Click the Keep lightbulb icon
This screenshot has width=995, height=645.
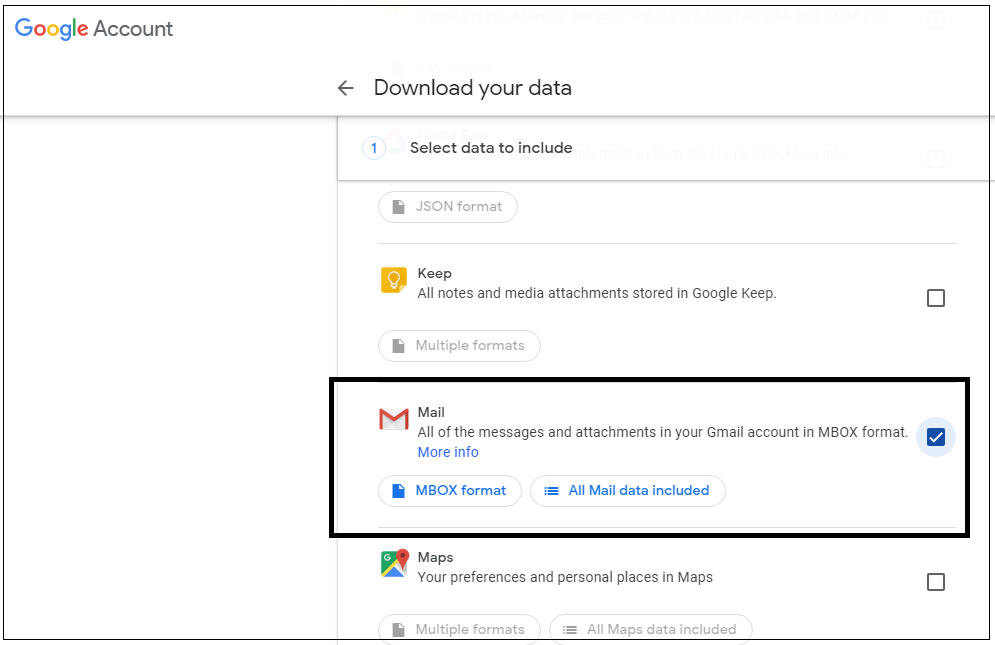point(393,280)
